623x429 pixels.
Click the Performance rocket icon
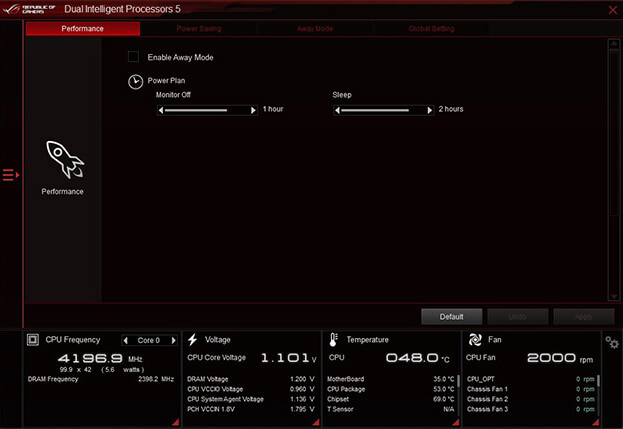click(65, 159)
